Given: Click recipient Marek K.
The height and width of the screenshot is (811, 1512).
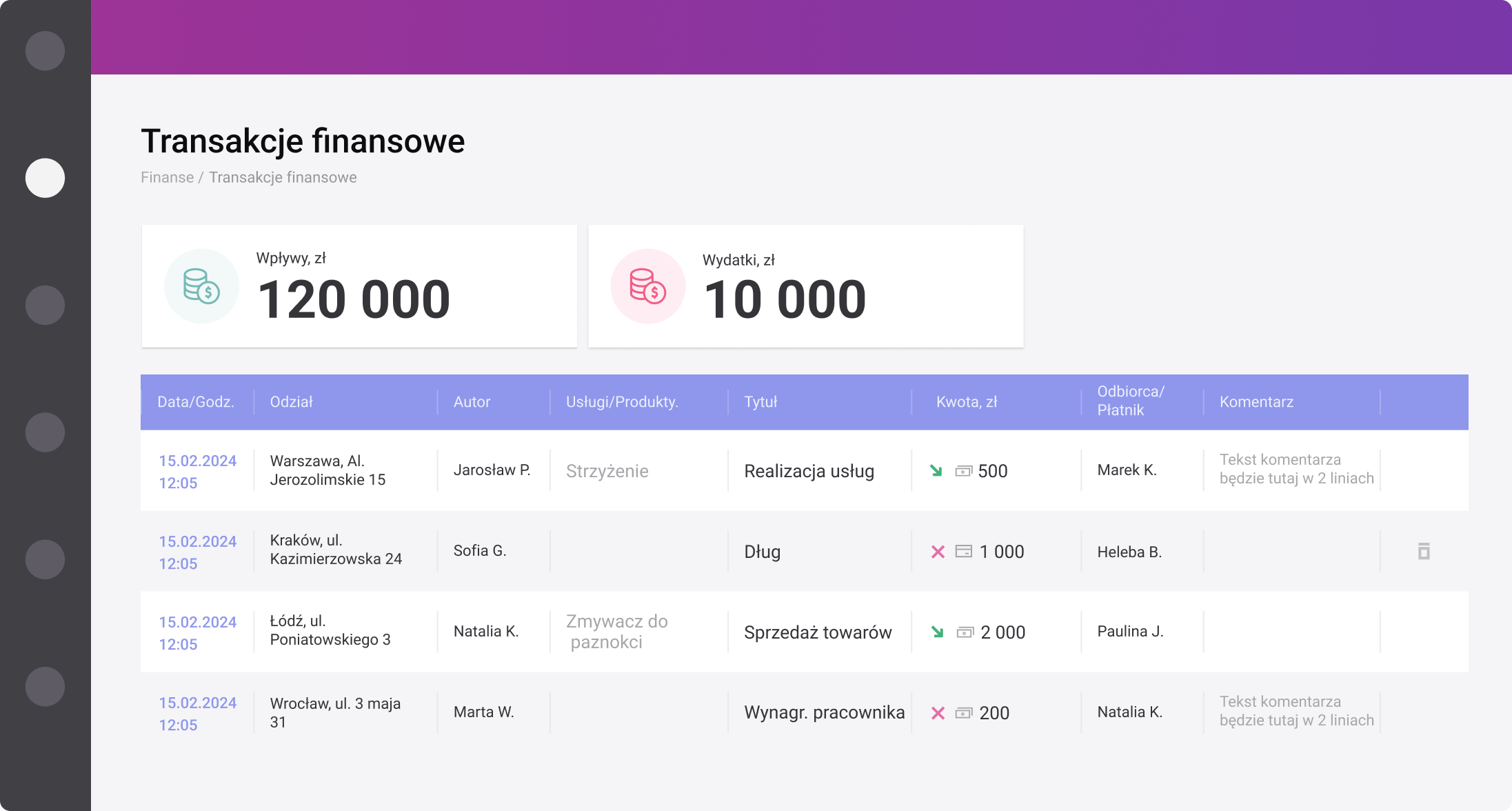Looking at the screenshot, I should tap(1127, 470).
